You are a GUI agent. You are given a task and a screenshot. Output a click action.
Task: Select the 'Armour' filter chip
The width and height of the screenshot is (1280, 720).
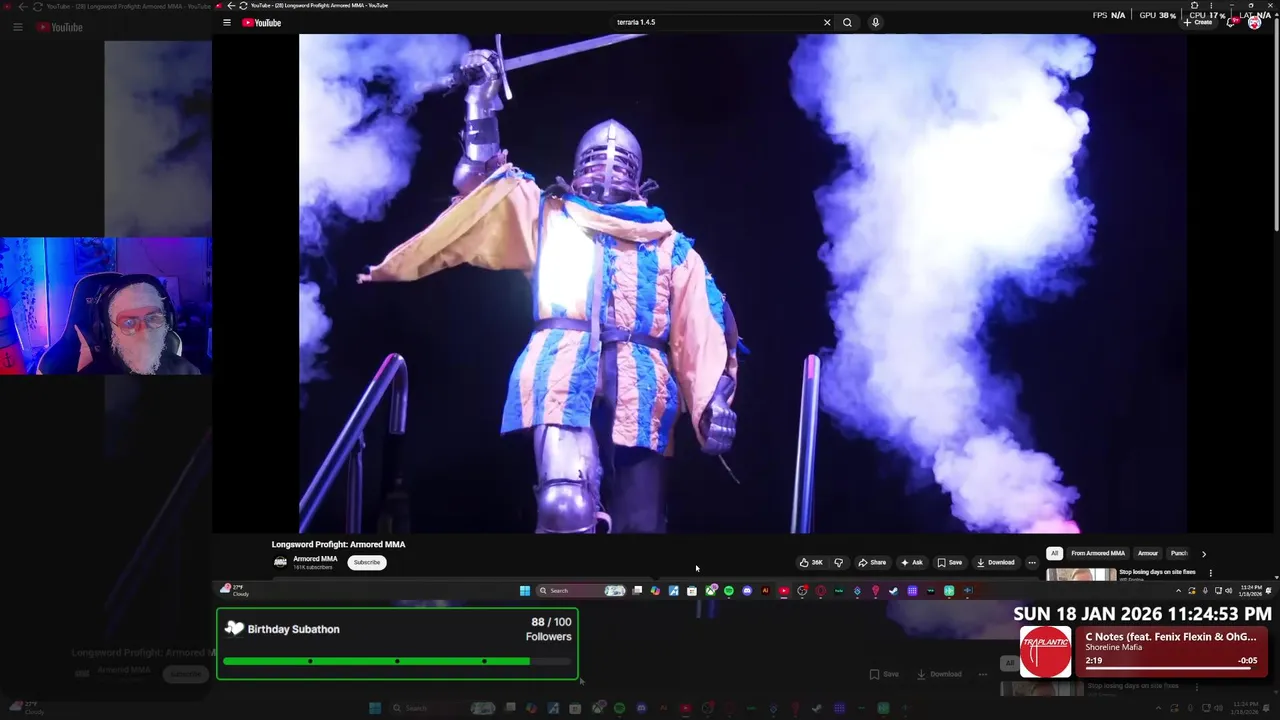[1148, 553]
